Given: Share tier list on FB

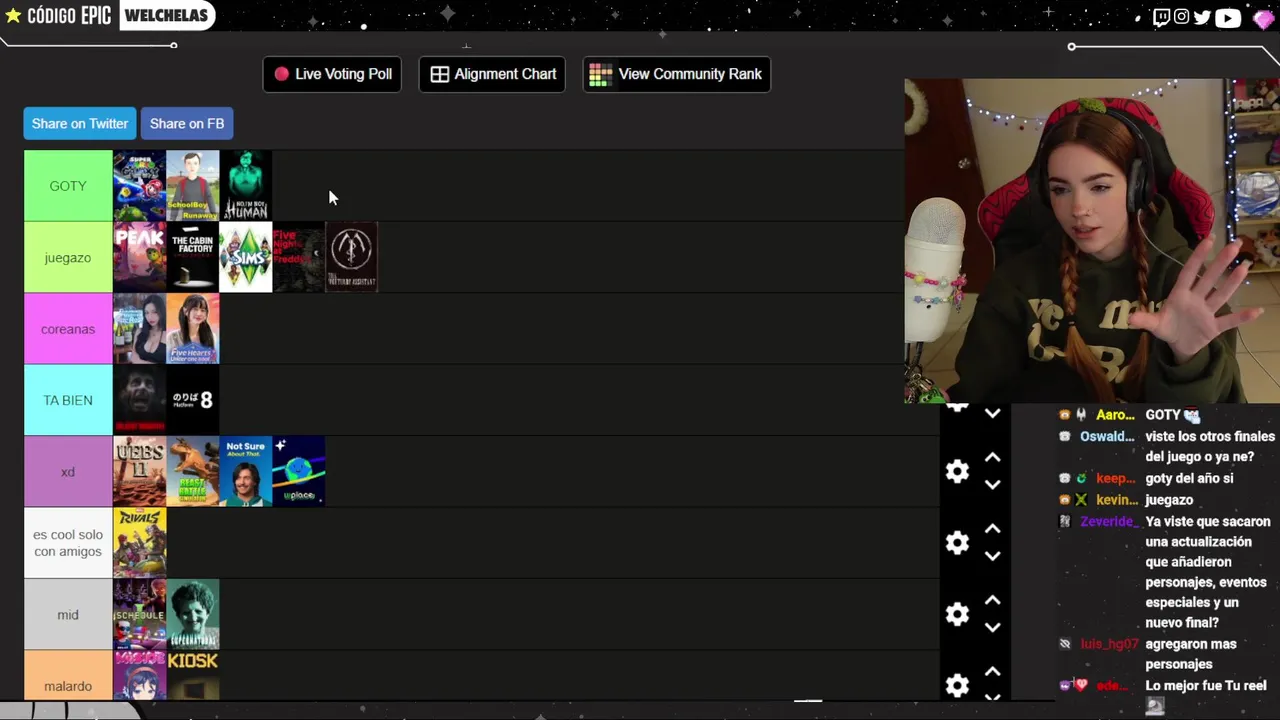Looking at the screenshot, I should click(187, 123).
